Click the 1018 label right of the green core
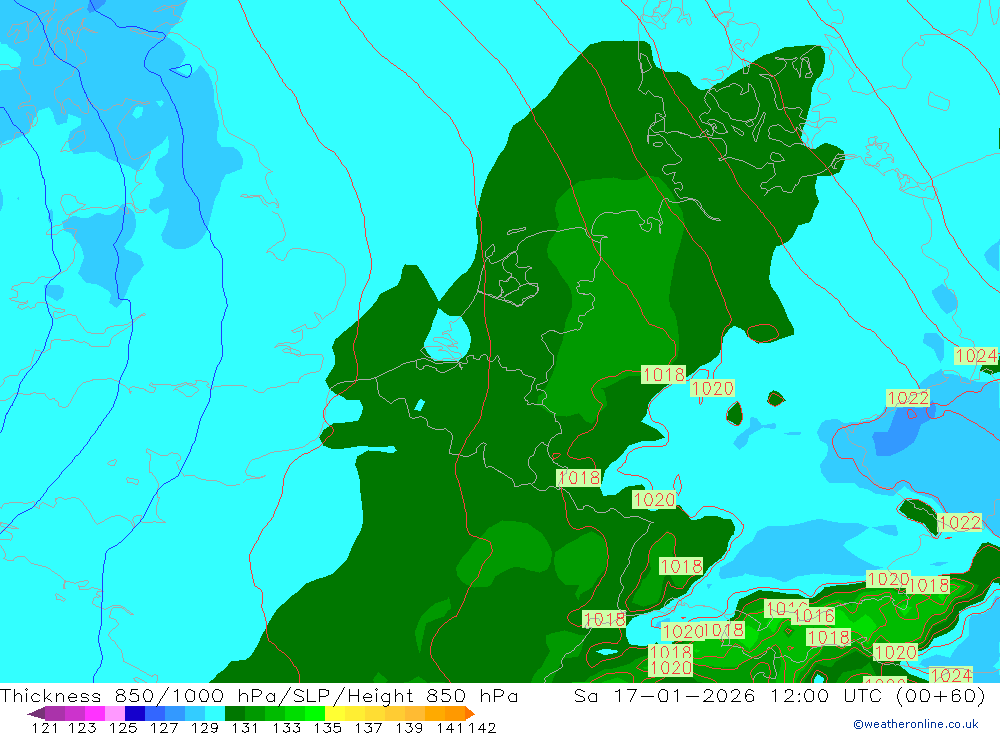This screenshot has width=1000, height=733. [663, 374]
